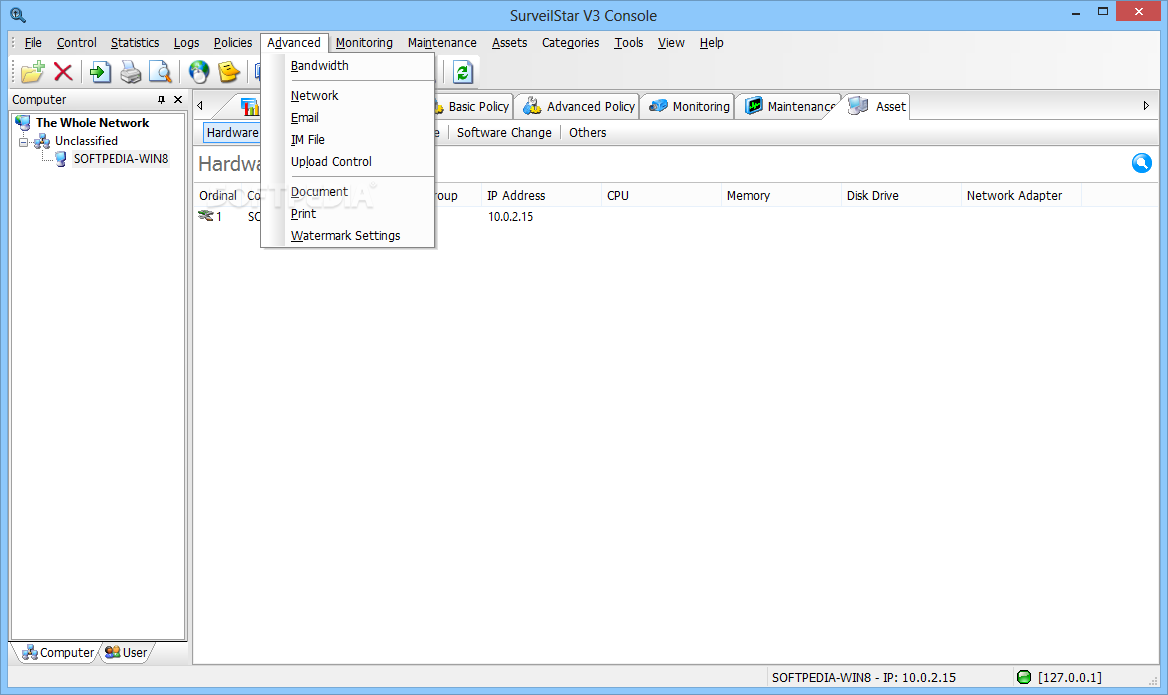The height and width of the screenshot is (695, 1168).
Task: Click the [127.0.0.1] status bar entry
Action: (1070, 677)
